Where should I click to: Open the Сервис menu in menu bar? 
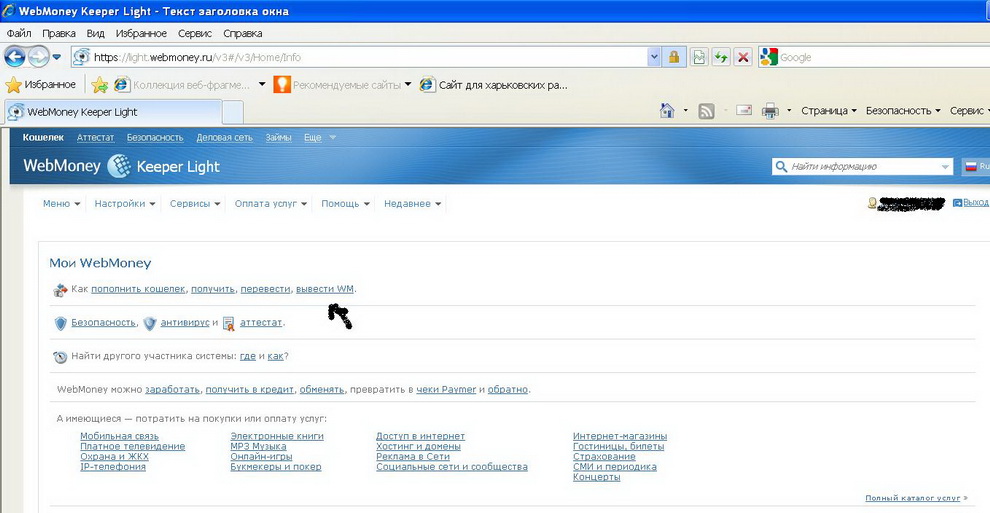194,33
